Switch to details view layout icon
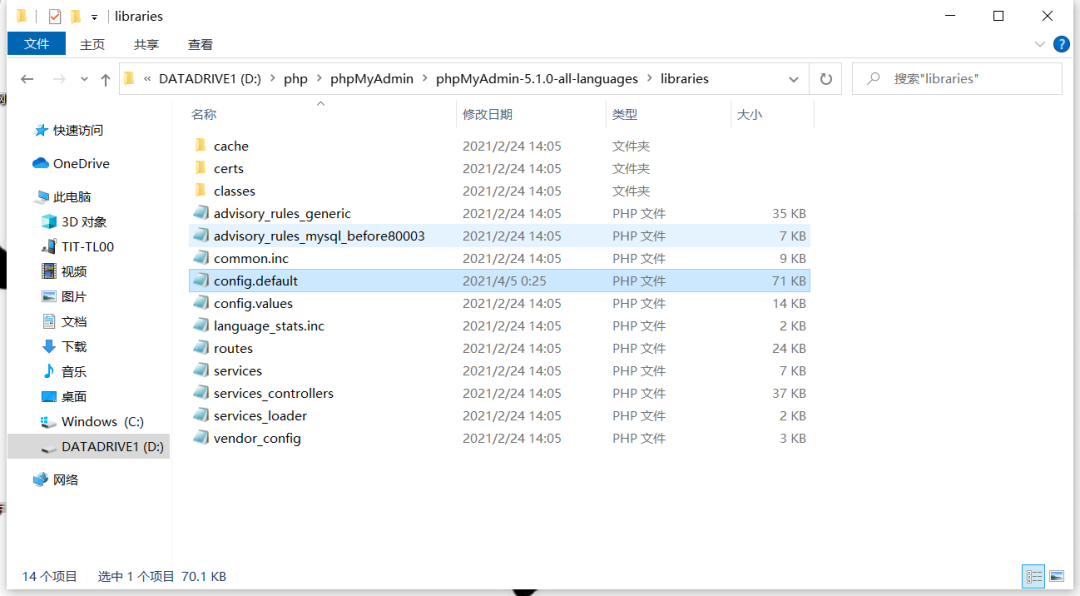The width and height of the screenshot is (1080, 596). coord(1033,577)
